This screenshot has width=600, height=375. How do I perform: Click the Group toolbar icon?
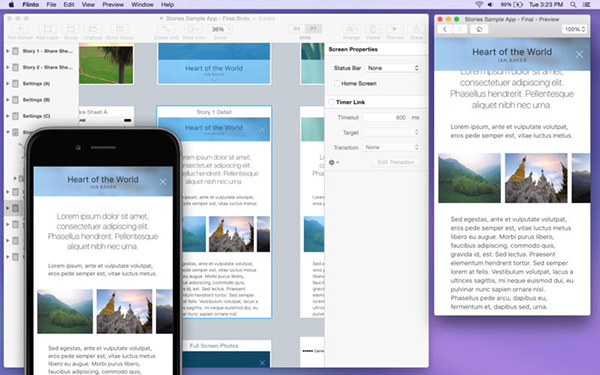click(x=71, y=29)
